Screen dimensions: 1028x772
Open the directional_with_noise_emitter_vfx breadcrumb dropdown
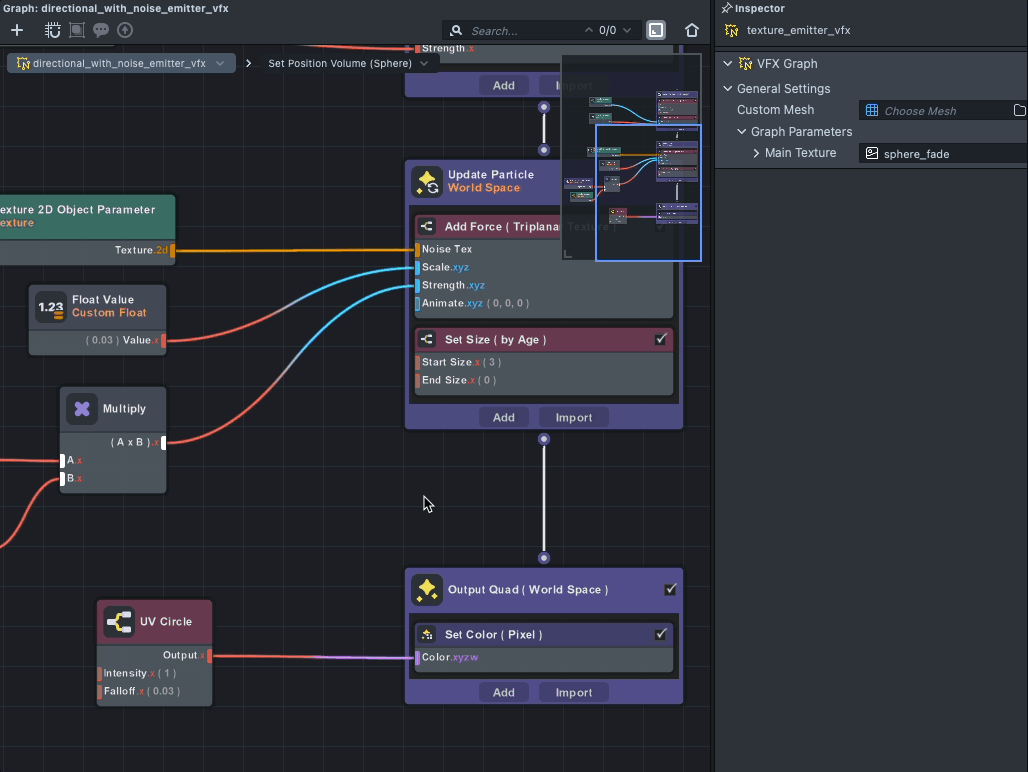point(220,63)
